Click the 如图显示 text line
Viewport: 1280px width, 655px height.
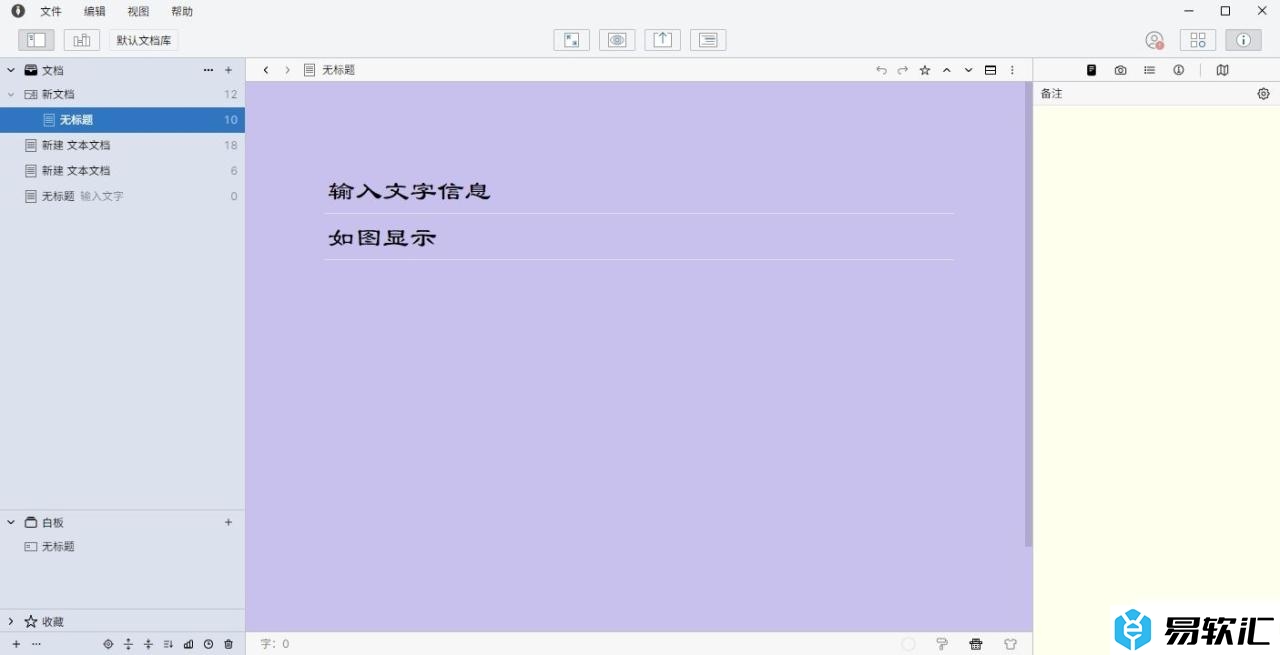[383, 238]
